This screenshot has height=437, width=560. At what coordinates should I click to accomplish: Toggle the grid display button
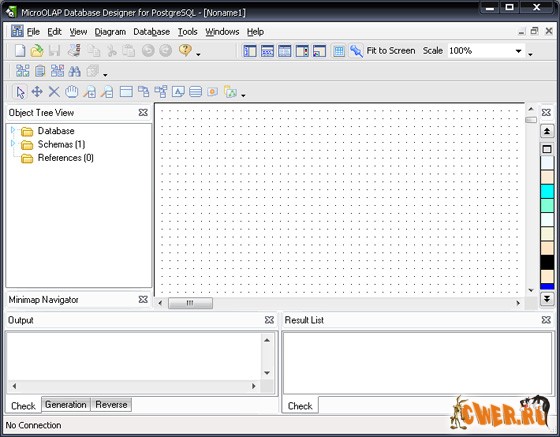click(339, 51)
